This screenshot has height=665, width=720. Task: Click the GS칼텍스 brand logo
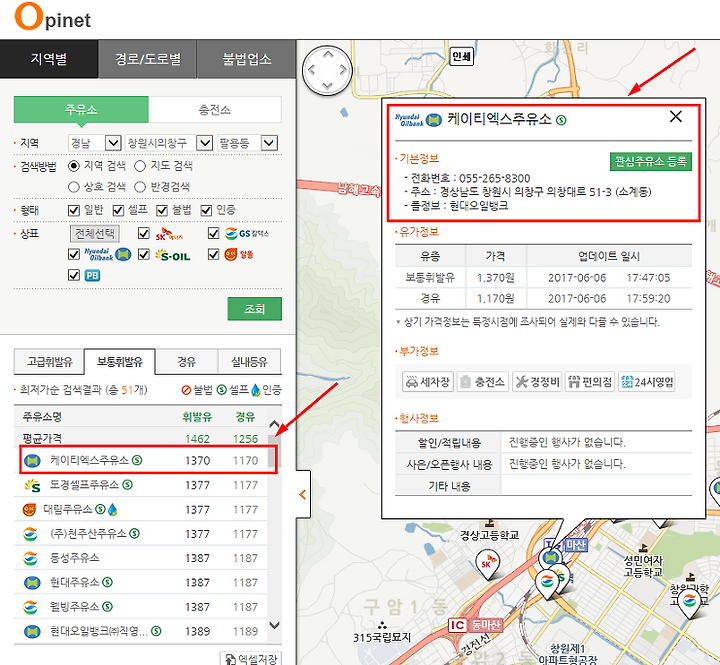point(247,233)
